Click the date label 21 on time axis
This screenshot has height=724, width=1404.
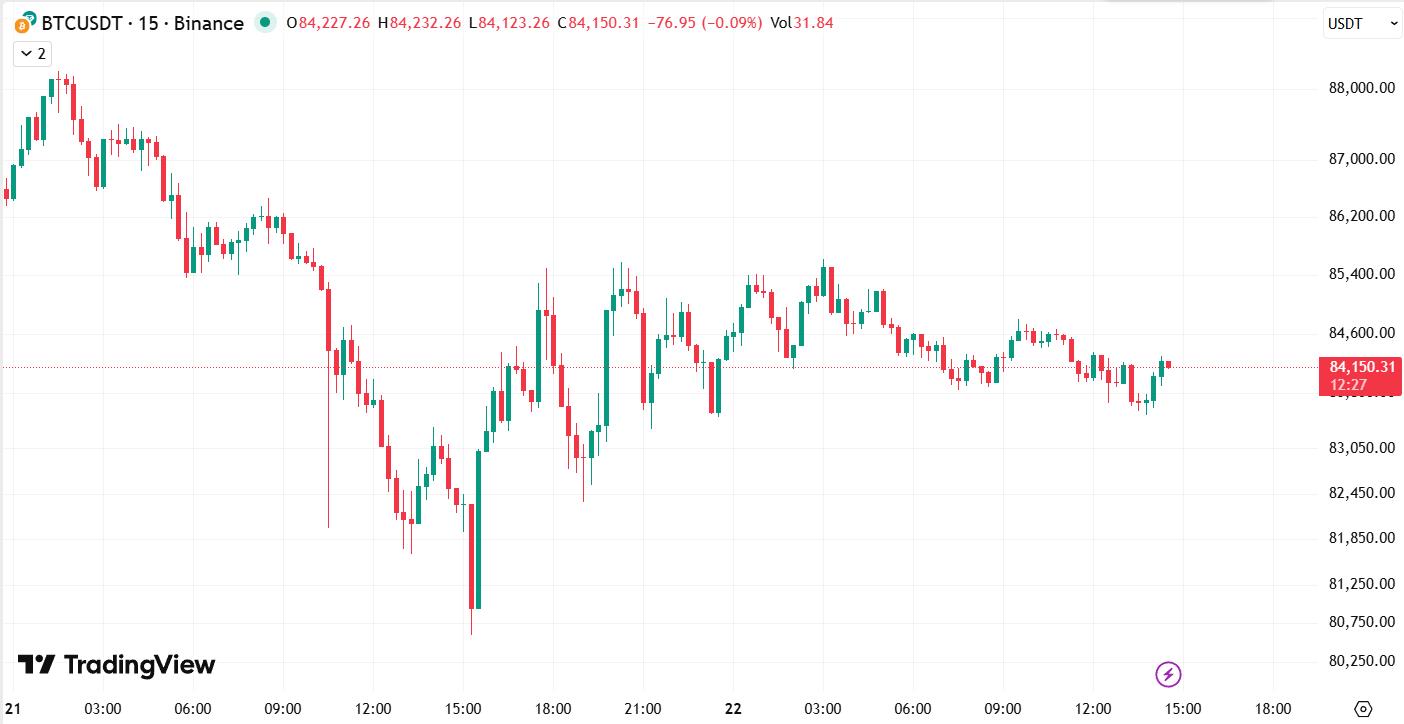coord(13,709)
